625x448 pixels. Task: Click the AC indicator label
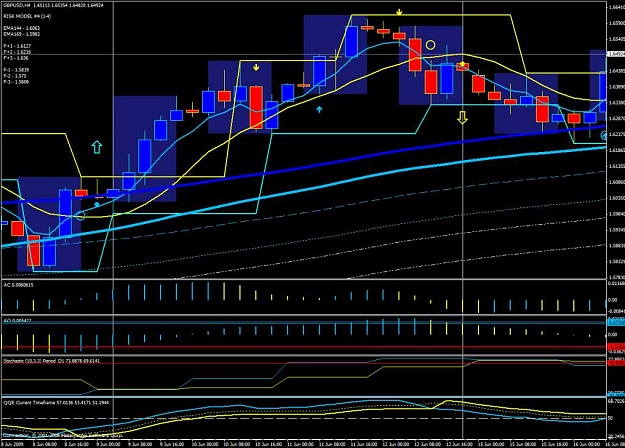tap(18, 285)
